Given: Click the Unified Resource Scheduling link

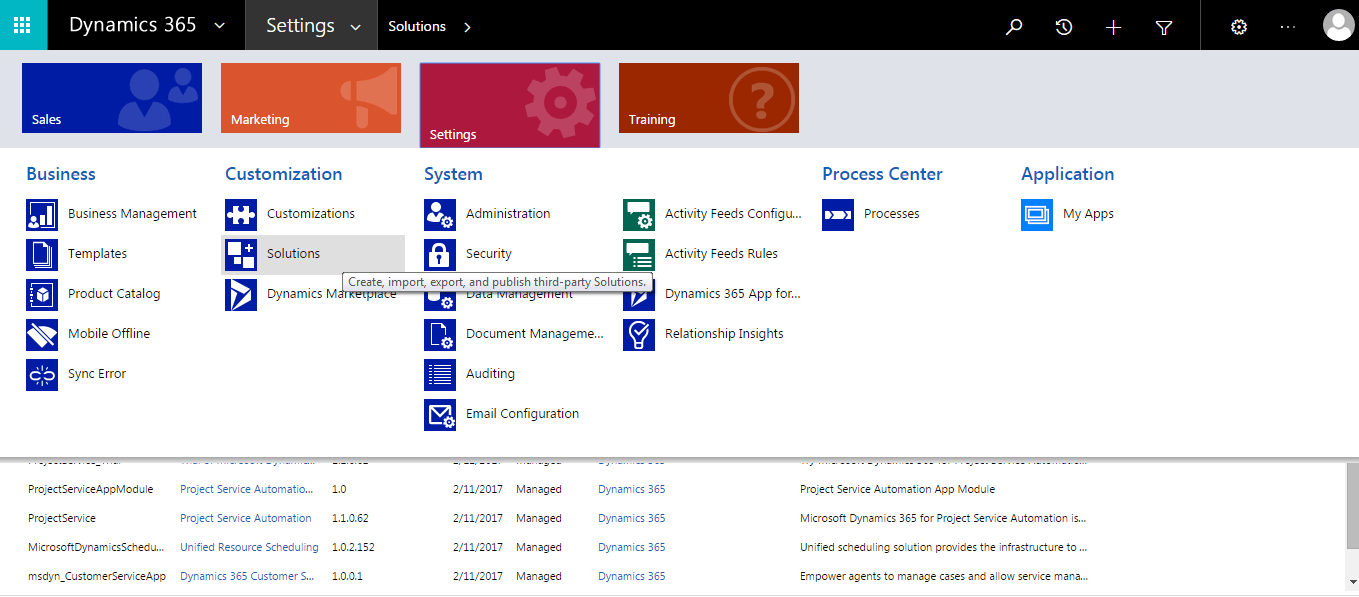Looking at the screenshot, I should (249, 546).
